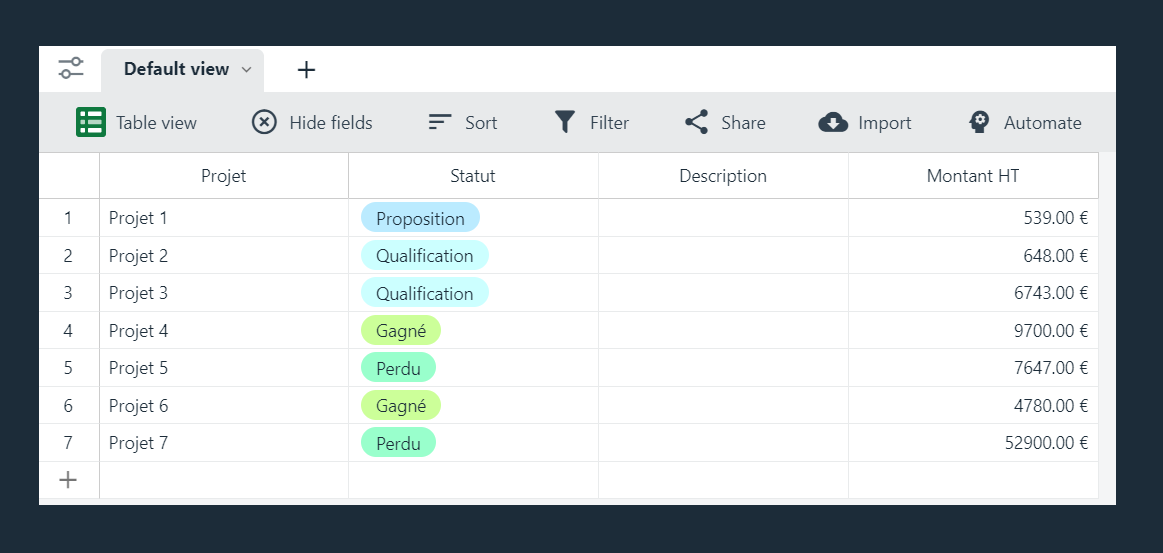
Task: Click the Hide fields circled-x icon
Action: click(x=264, y=122)
